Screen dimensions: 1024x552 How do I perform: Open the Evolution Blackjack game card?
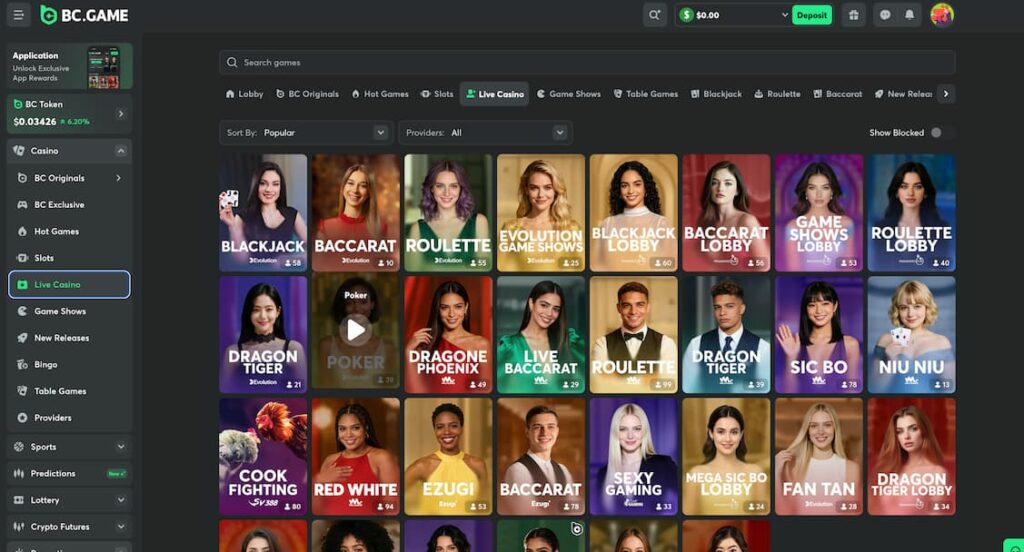[x=263, y=213]
